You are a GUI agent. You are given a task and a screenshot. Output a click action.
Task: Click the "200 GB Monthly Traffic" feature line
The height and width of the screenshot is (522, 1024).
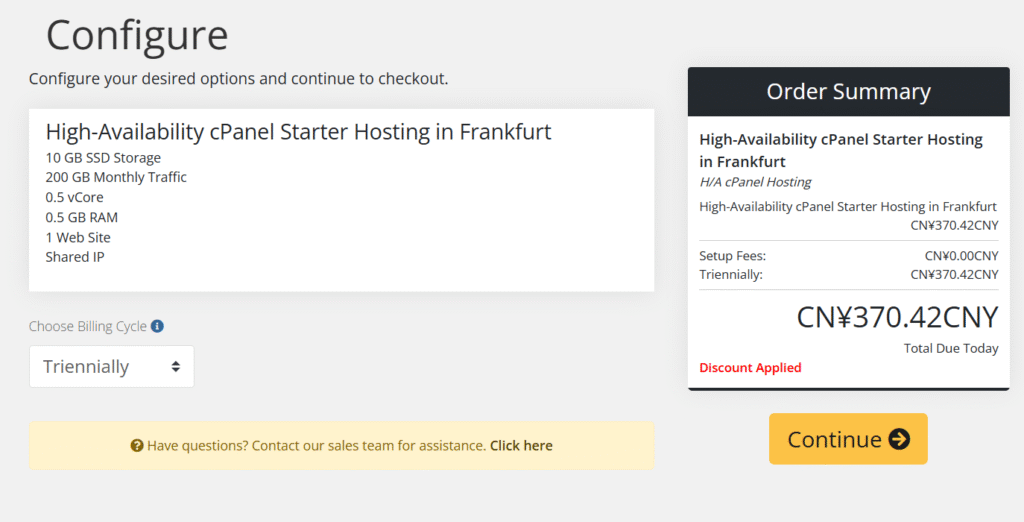pos(116,177)
